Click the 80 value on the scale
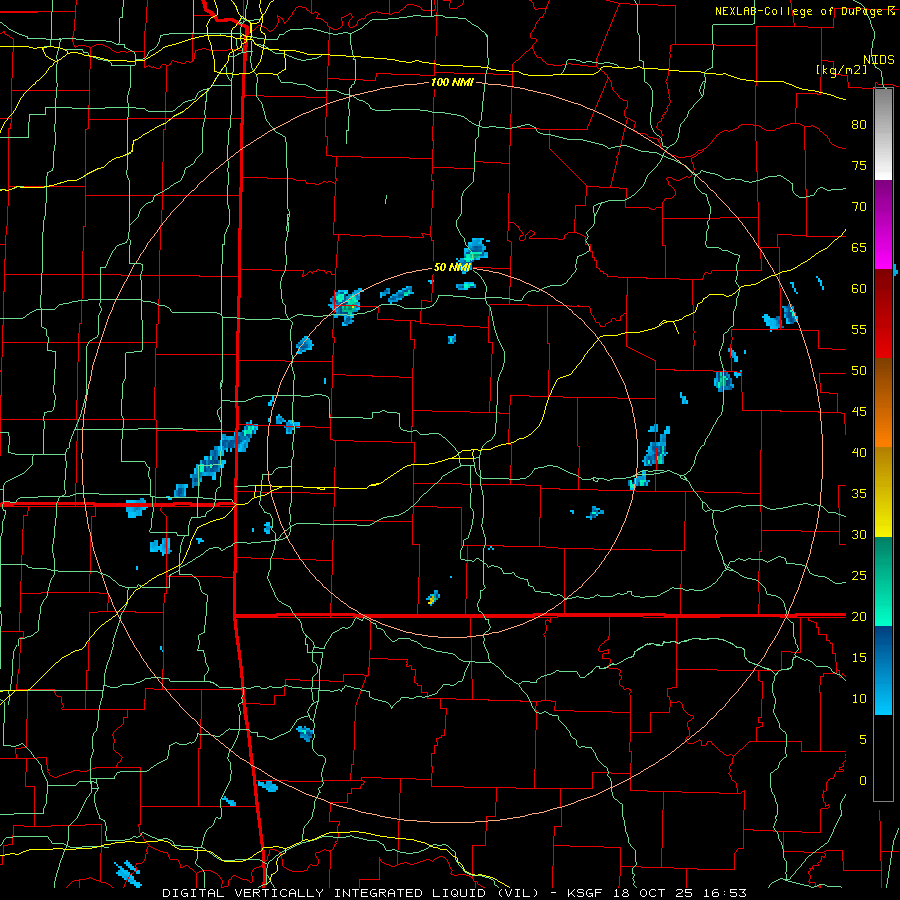The height and width of the screenshot is (900, 900). coord(859,125)
